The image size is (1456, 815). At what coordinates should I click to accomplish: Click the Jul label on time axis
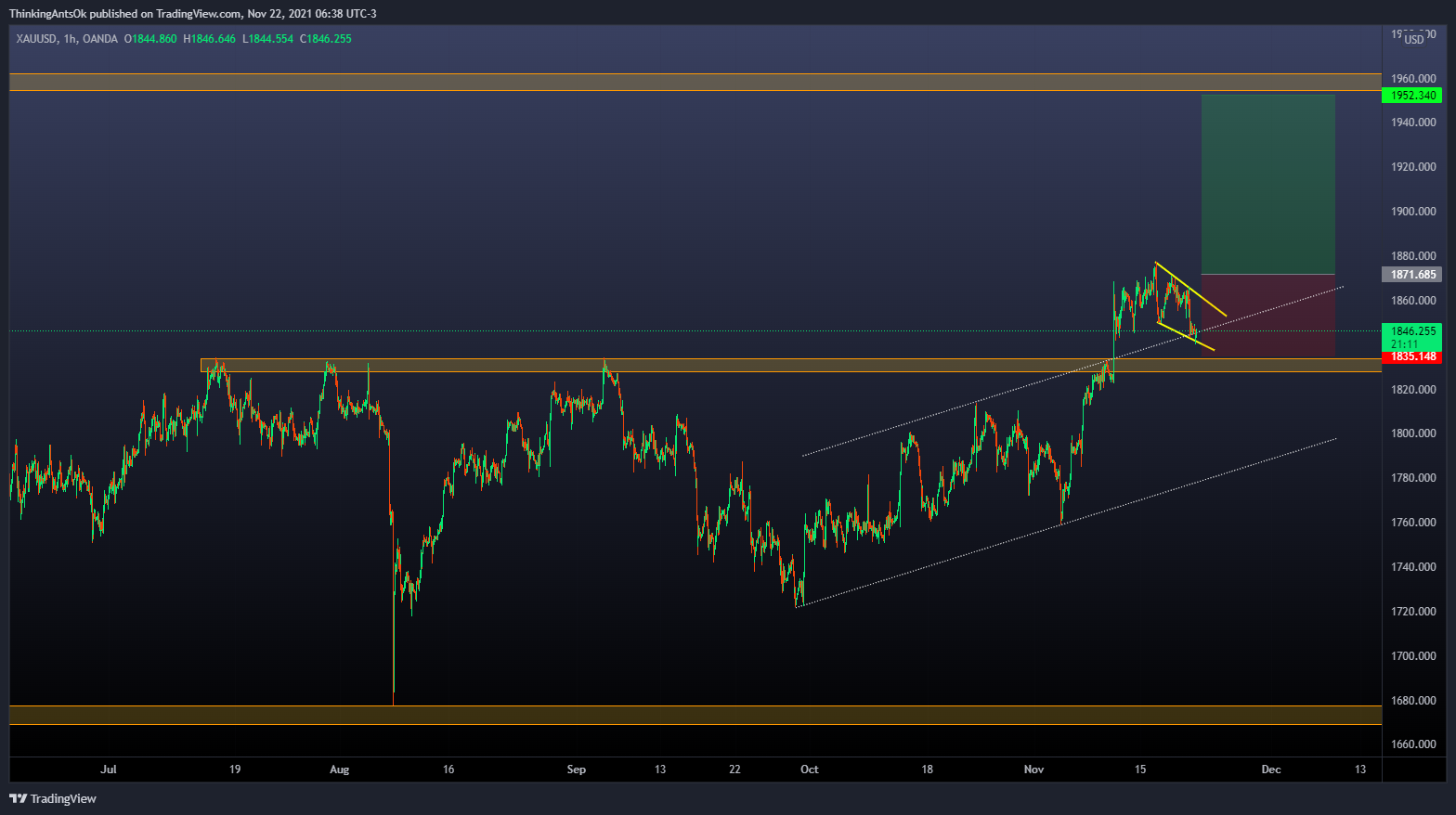click(109, 770)
